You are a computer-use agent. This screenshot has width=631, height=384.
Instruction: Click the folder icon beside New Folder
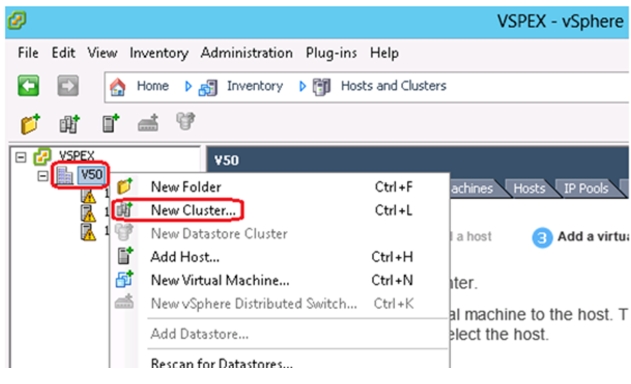point(124,186)
